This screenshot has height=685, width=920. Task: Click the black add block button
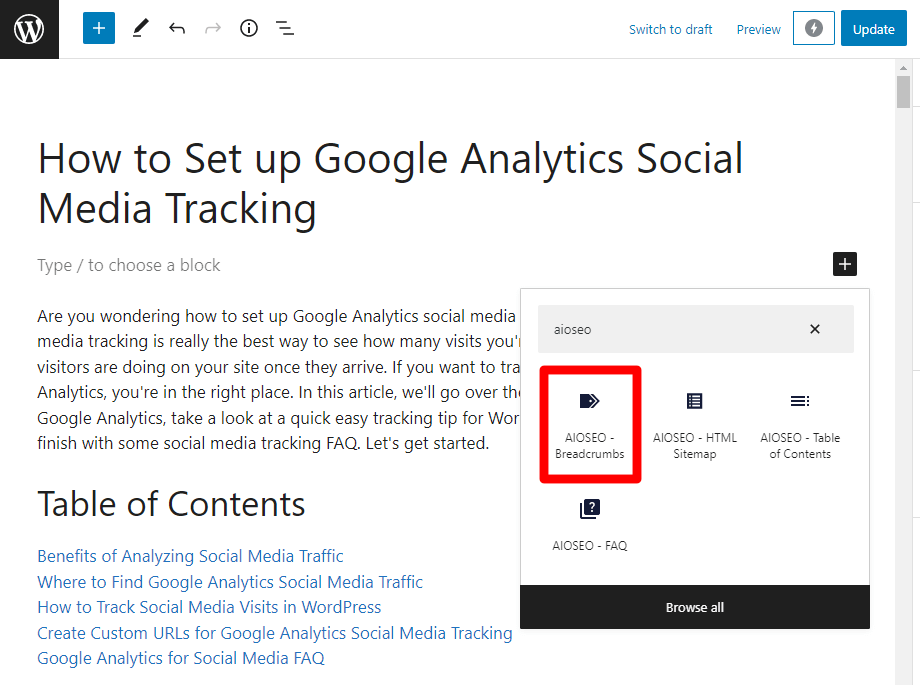pos(845,264)
